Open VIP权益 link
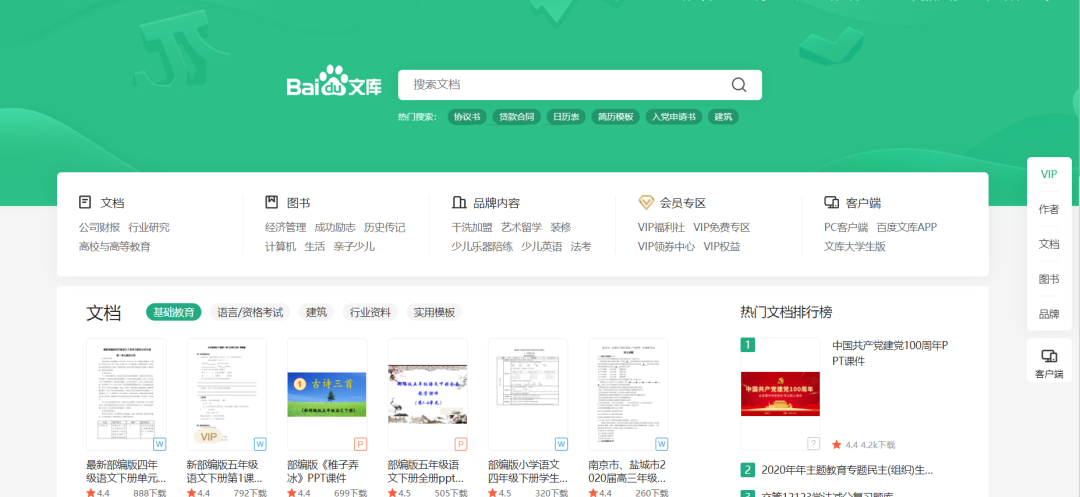The height and width of the screenshot is (497, 1080). (722, 246)
